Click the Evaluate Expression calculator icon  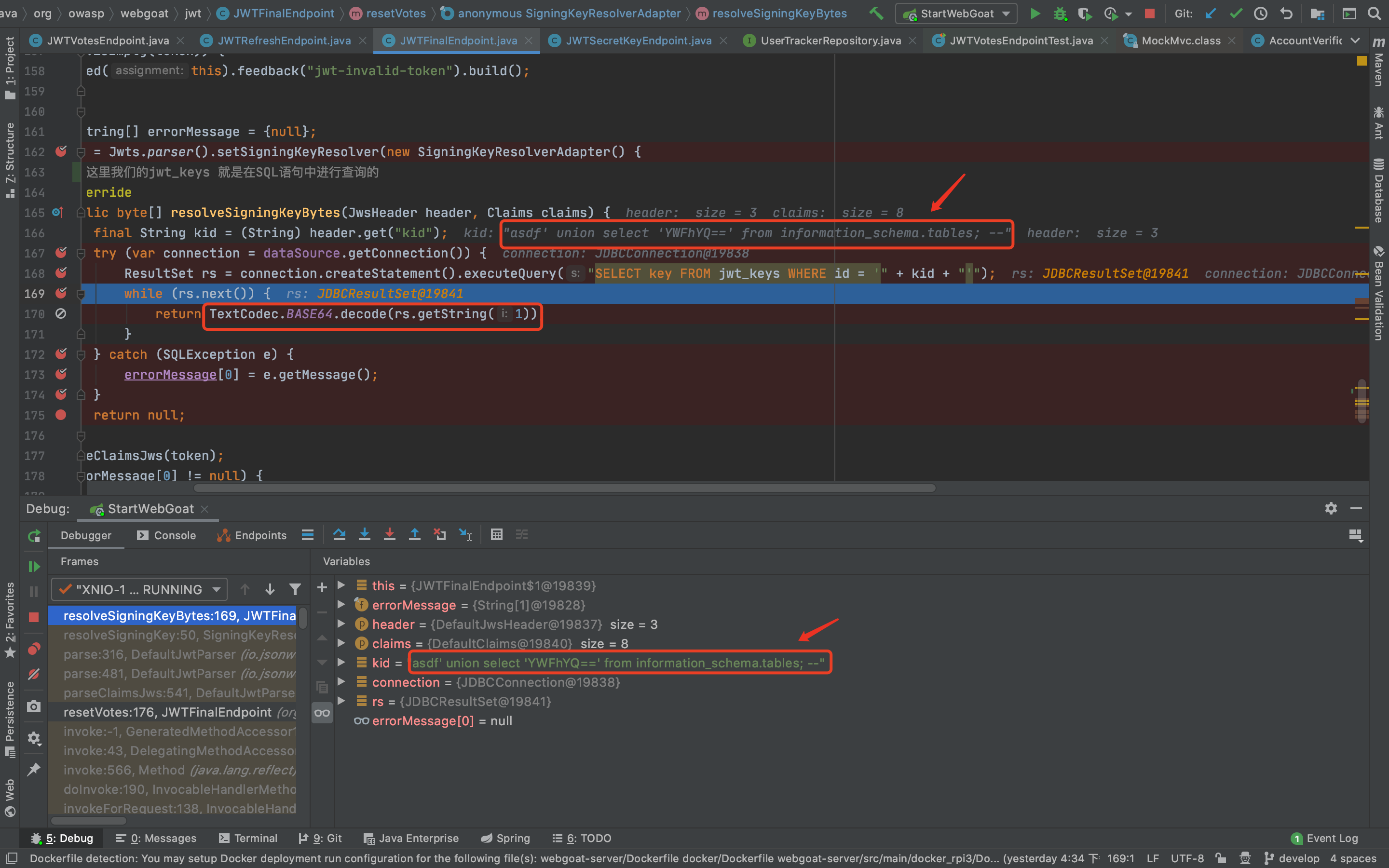click(x=496, y=534)
